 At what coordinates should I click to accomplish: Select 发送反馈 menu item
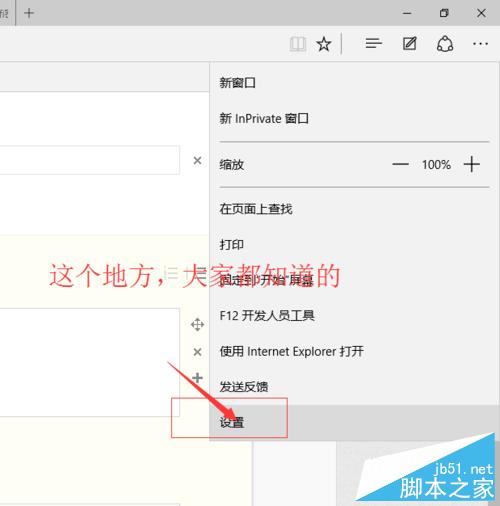coord(354,387)
